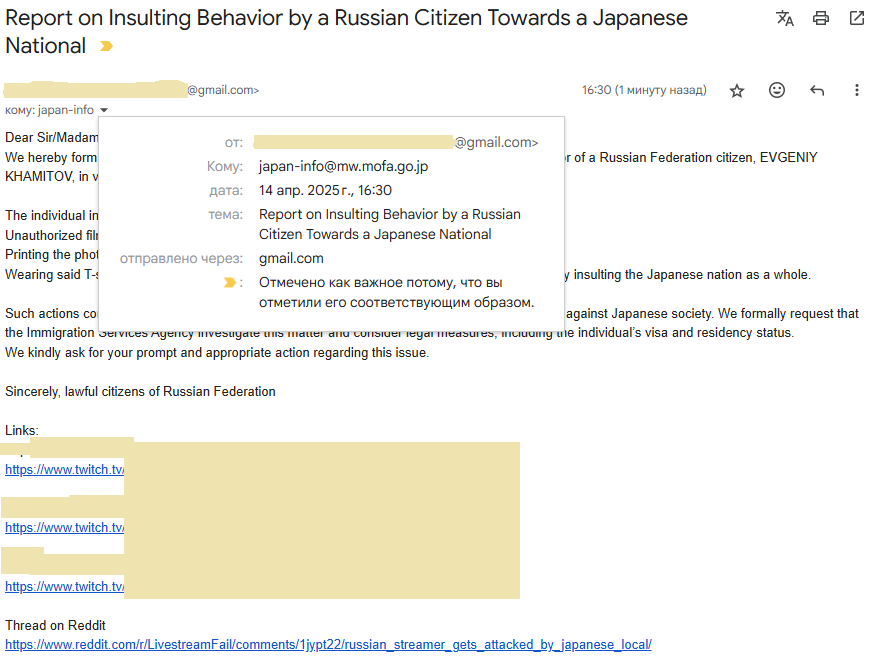
Task: Click 'Sincerely, lawful citizens of Russian Federation' line
Action: [x=140, y=391]
